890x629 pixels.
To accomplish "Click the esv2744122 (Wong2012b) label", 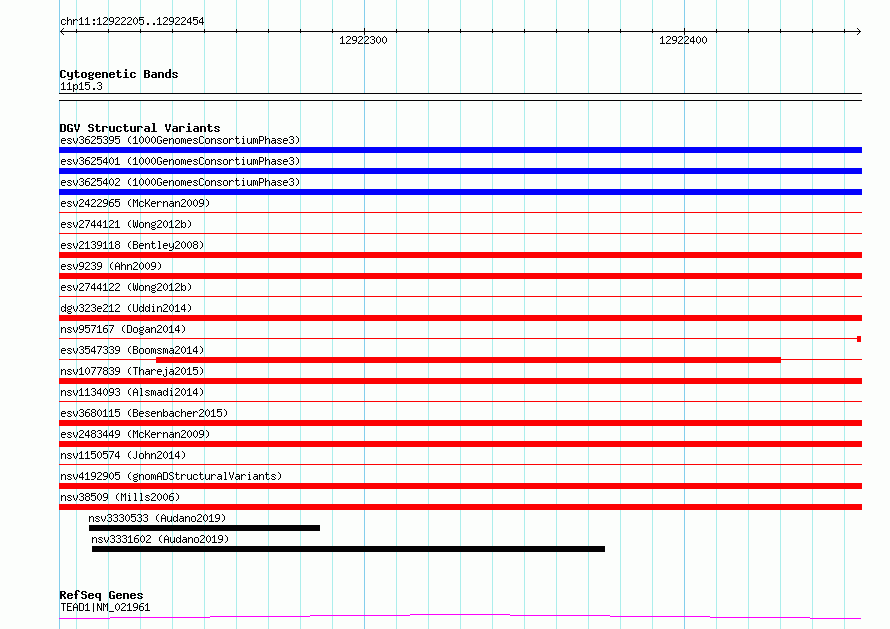I will coord(126,287).
